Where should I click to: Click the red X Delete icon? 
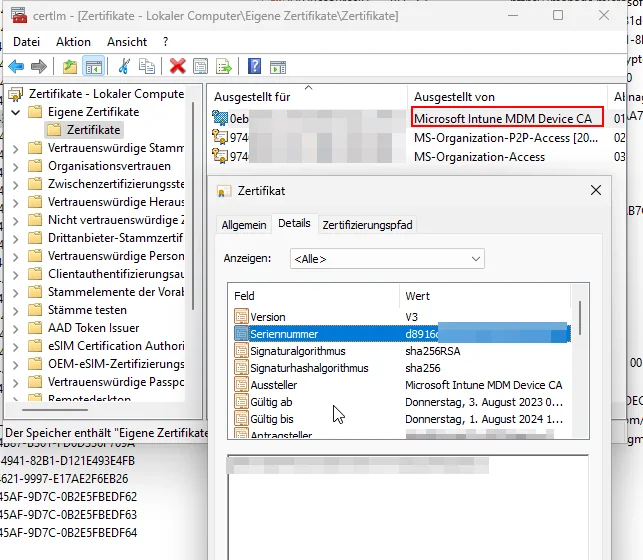point(178,66)
